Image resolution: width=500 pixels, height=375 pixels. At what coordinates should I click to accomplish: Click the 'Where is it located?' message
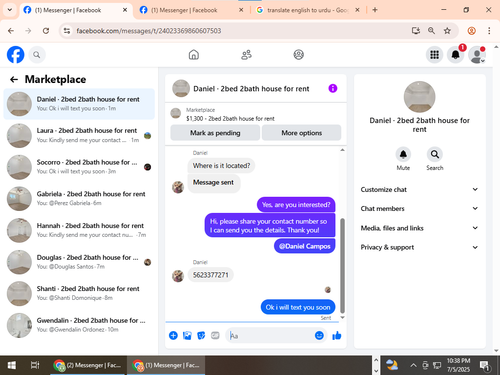(221, 166)
